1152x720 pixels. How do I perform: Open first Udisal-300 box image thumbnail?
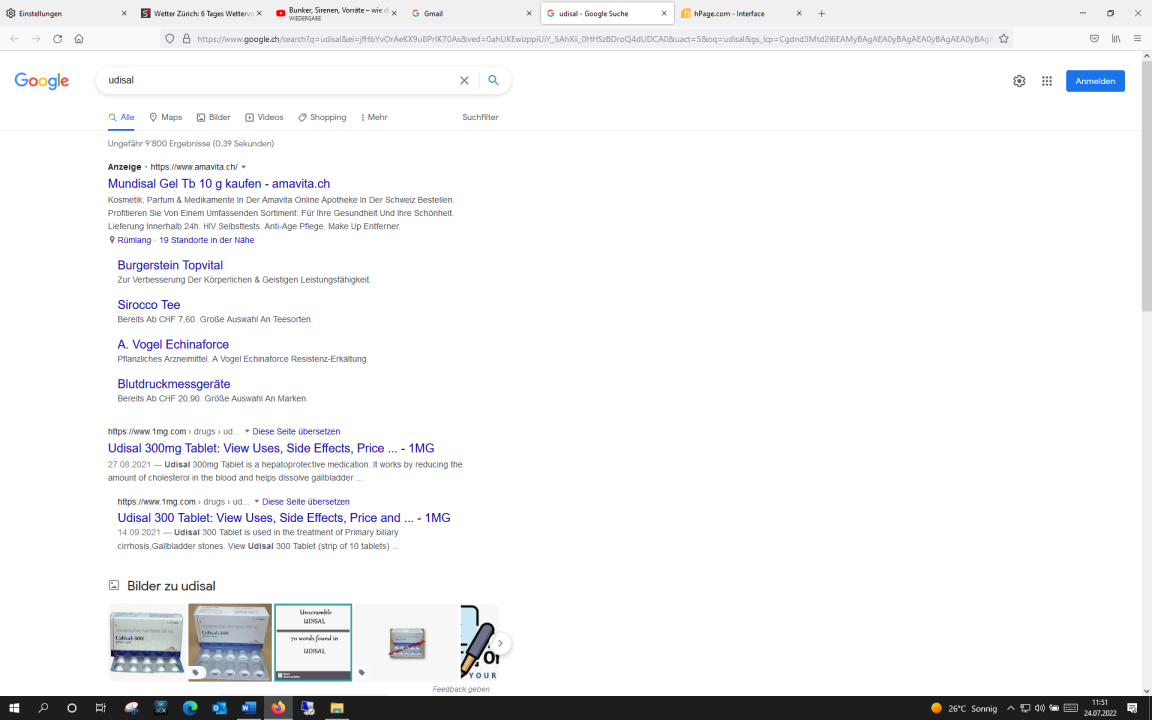146,643
